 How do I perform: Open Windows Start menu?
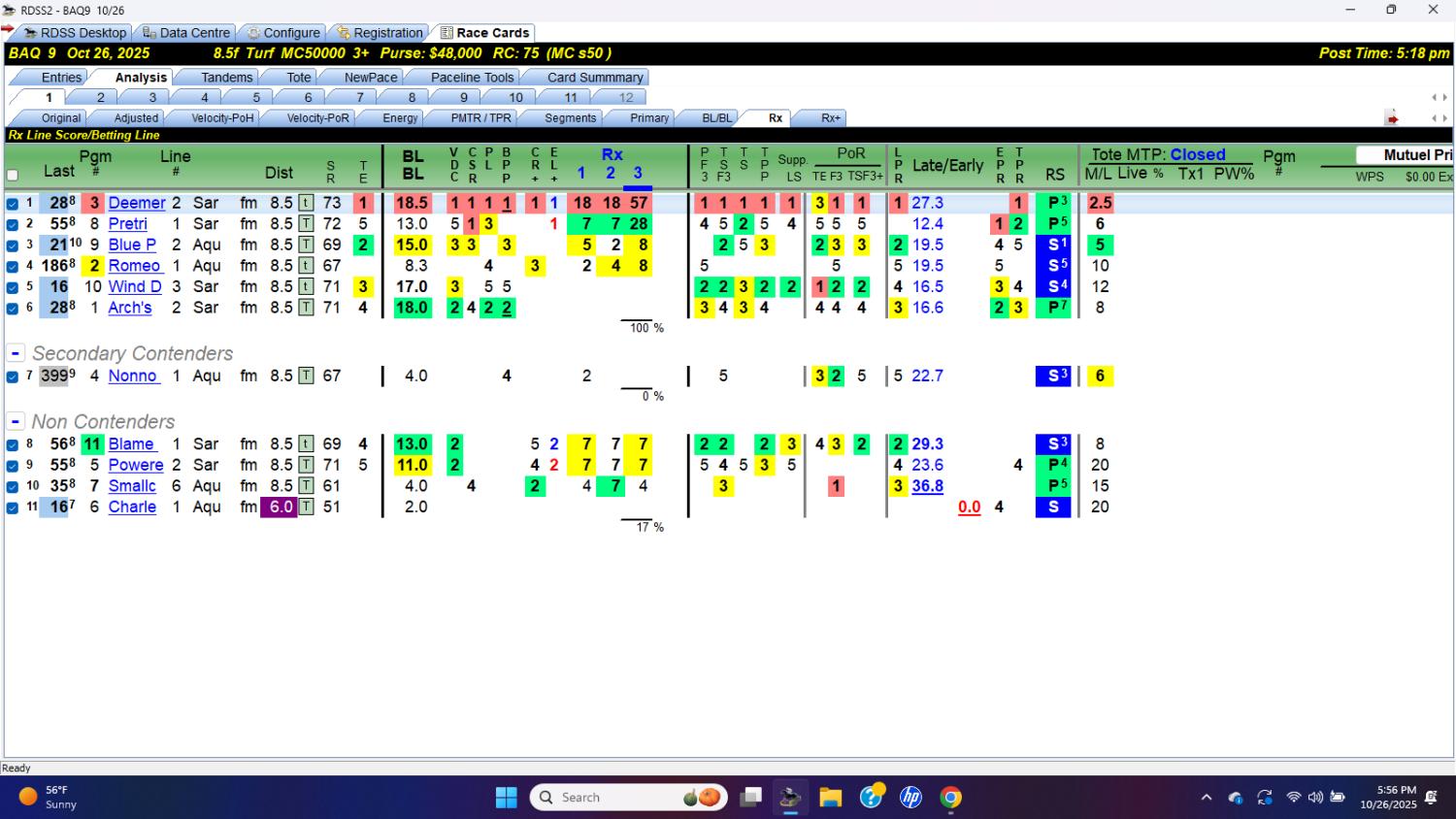(506, 798)
